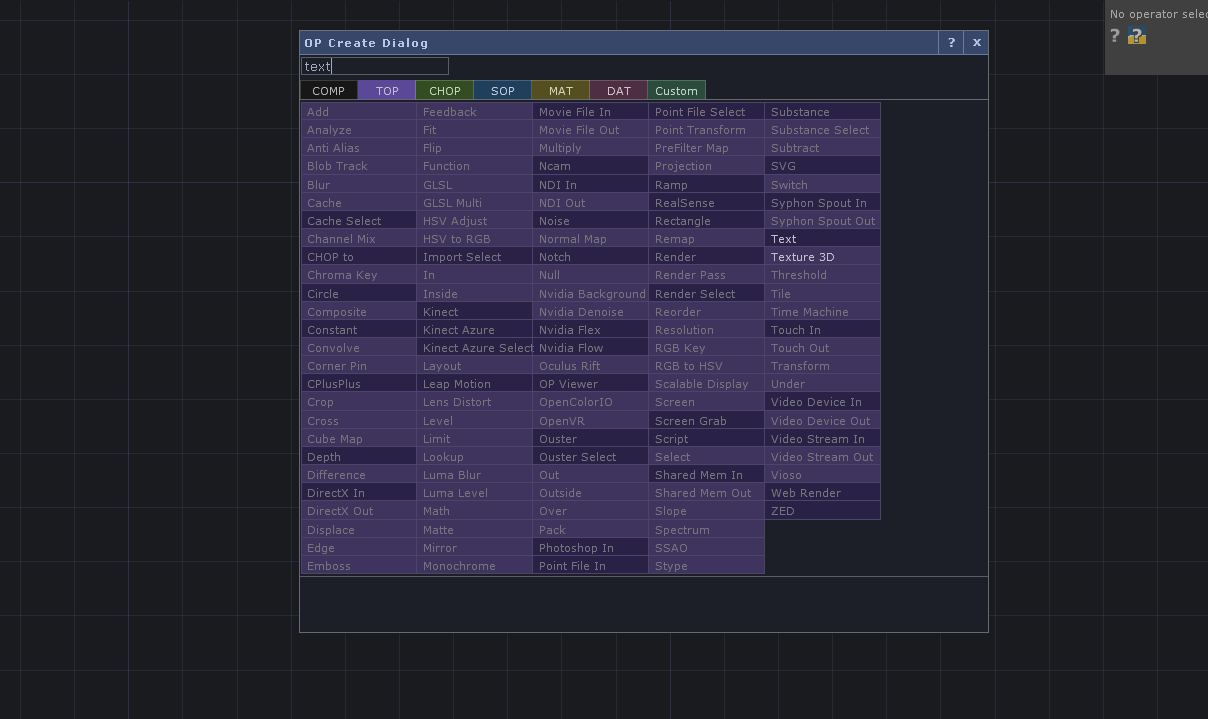Select the Texture 3D operator
The height and width of the screenshot is (719, 1208).
pos(823,257)
